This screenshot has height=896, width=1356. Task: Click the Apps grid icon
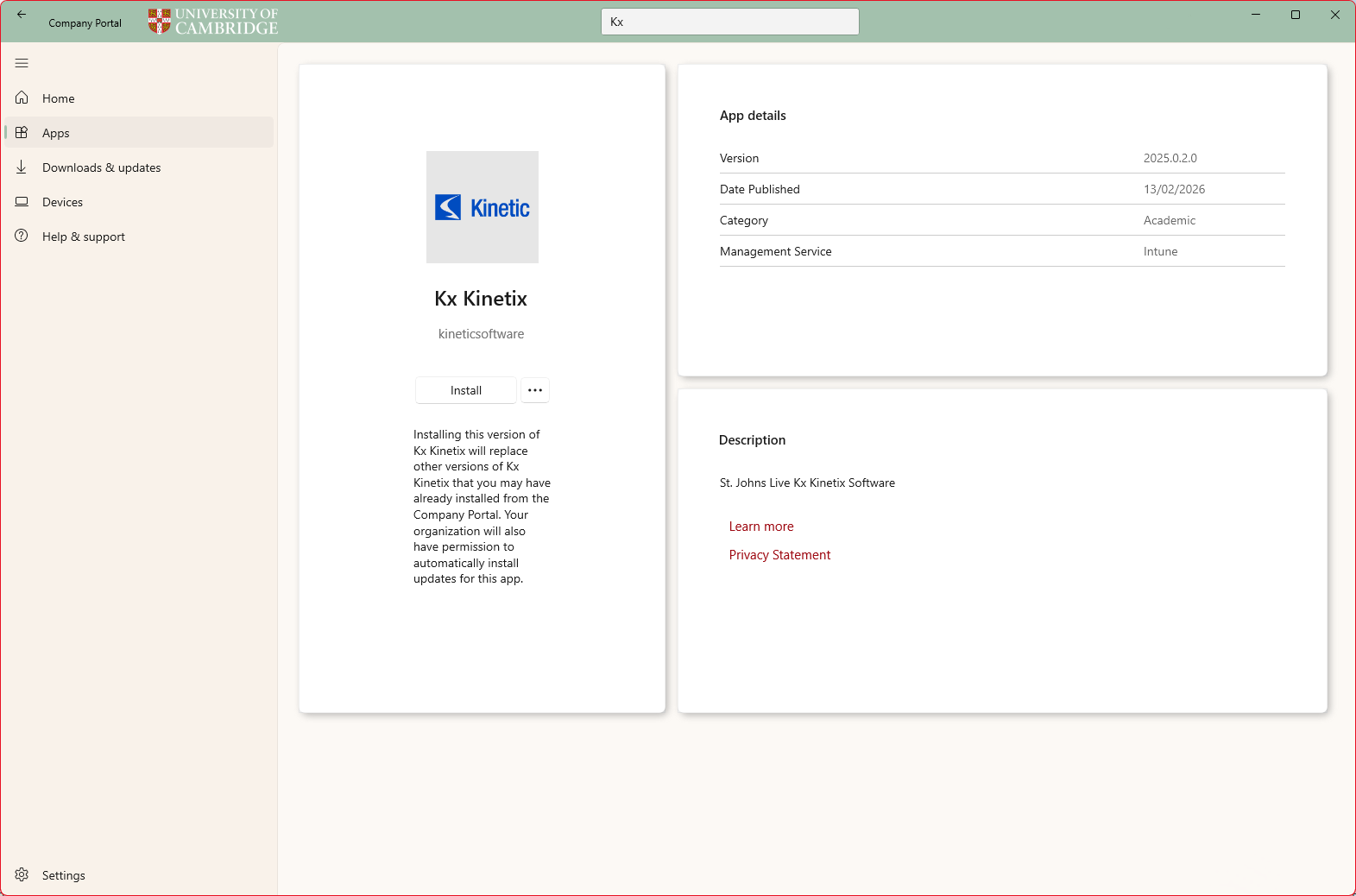pyautogui.click(x=22, y=132)
